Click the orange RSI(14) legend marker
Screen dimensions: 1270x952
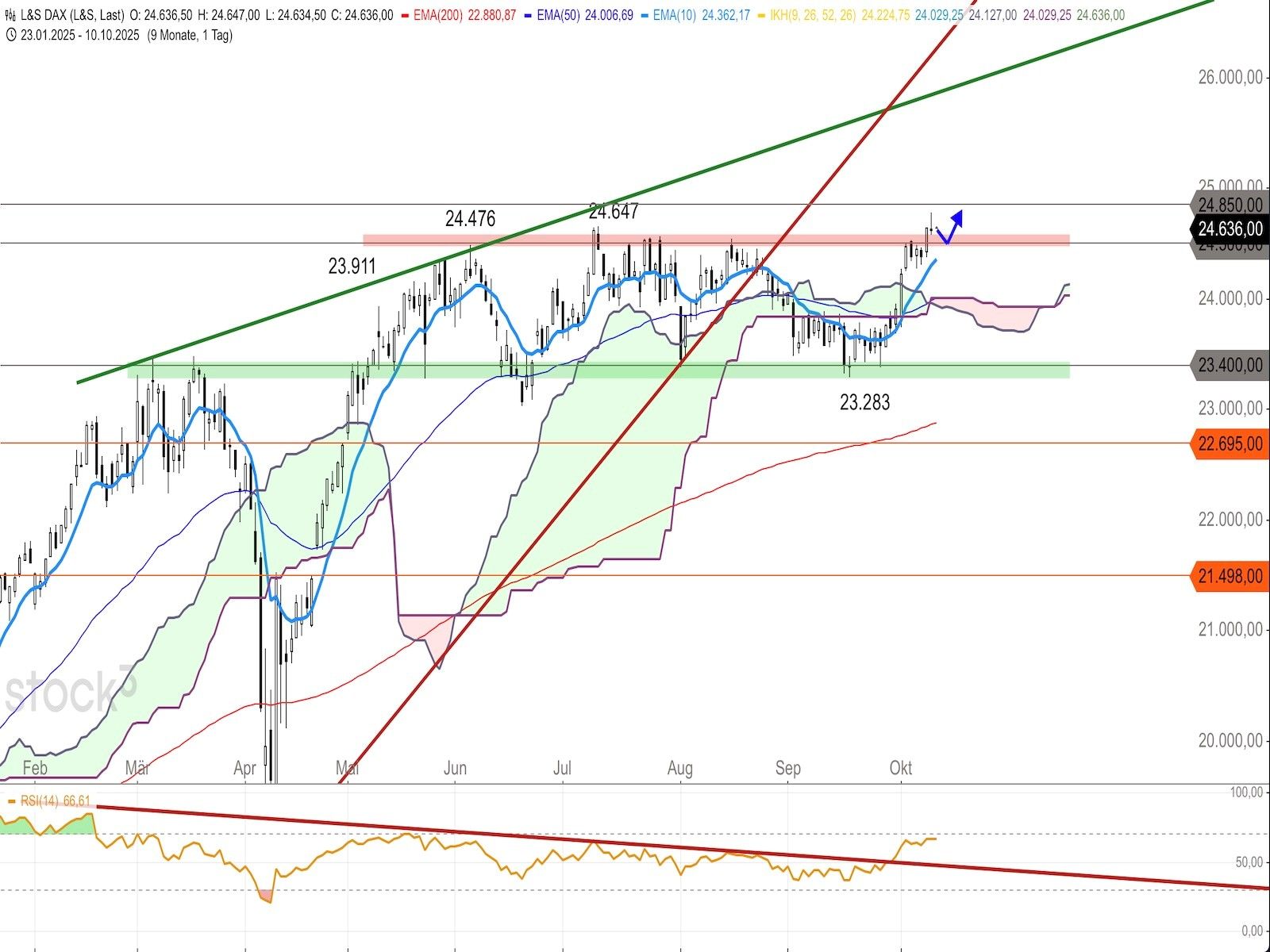(x=11, y=801)
